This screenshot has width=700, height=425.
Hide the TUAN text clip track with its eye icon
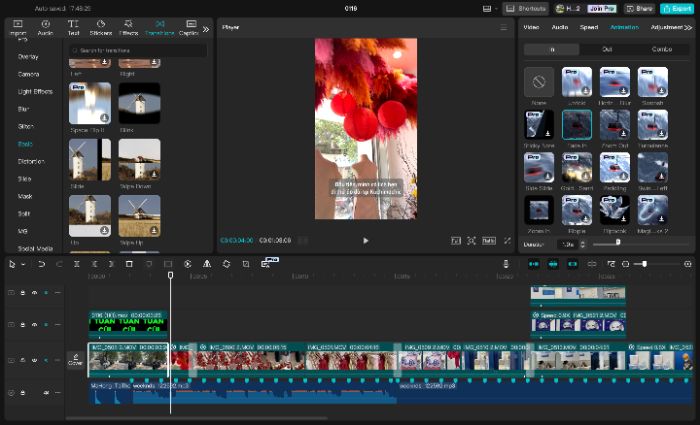click(x=34, y=325)
